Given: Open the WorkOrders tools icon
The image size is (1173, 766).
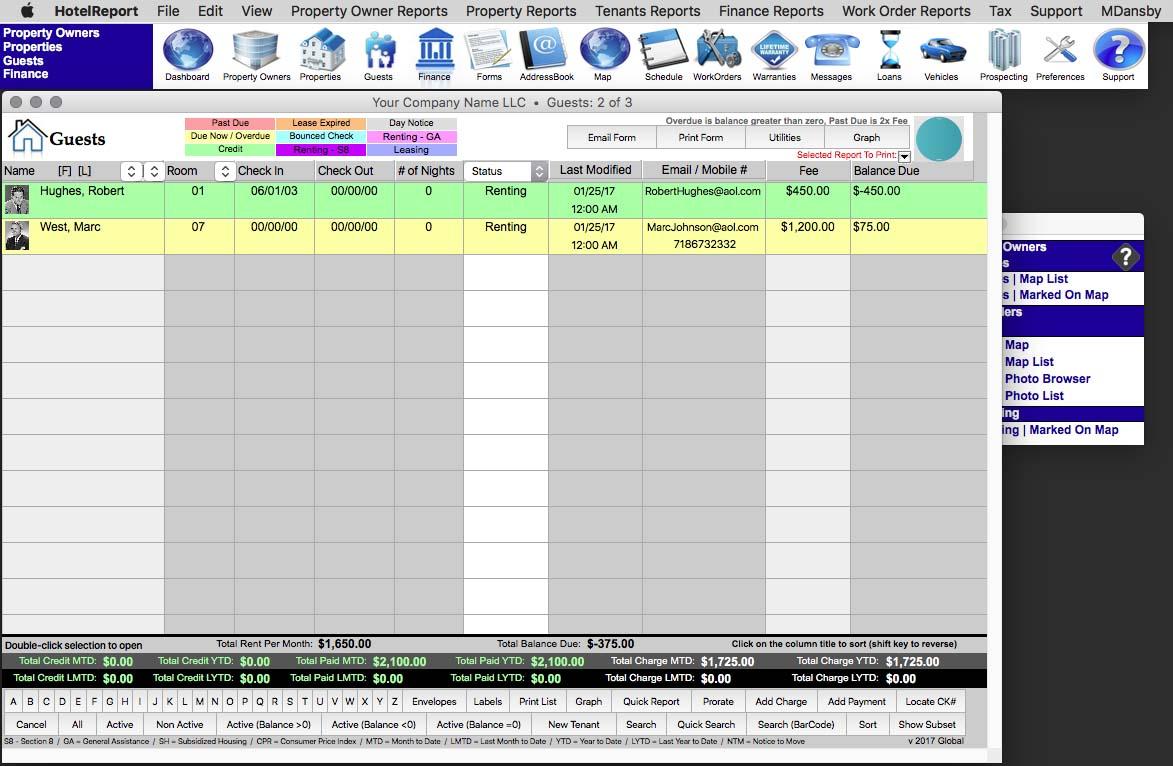Looking at the screenshot, I should (x=717, y=49).
